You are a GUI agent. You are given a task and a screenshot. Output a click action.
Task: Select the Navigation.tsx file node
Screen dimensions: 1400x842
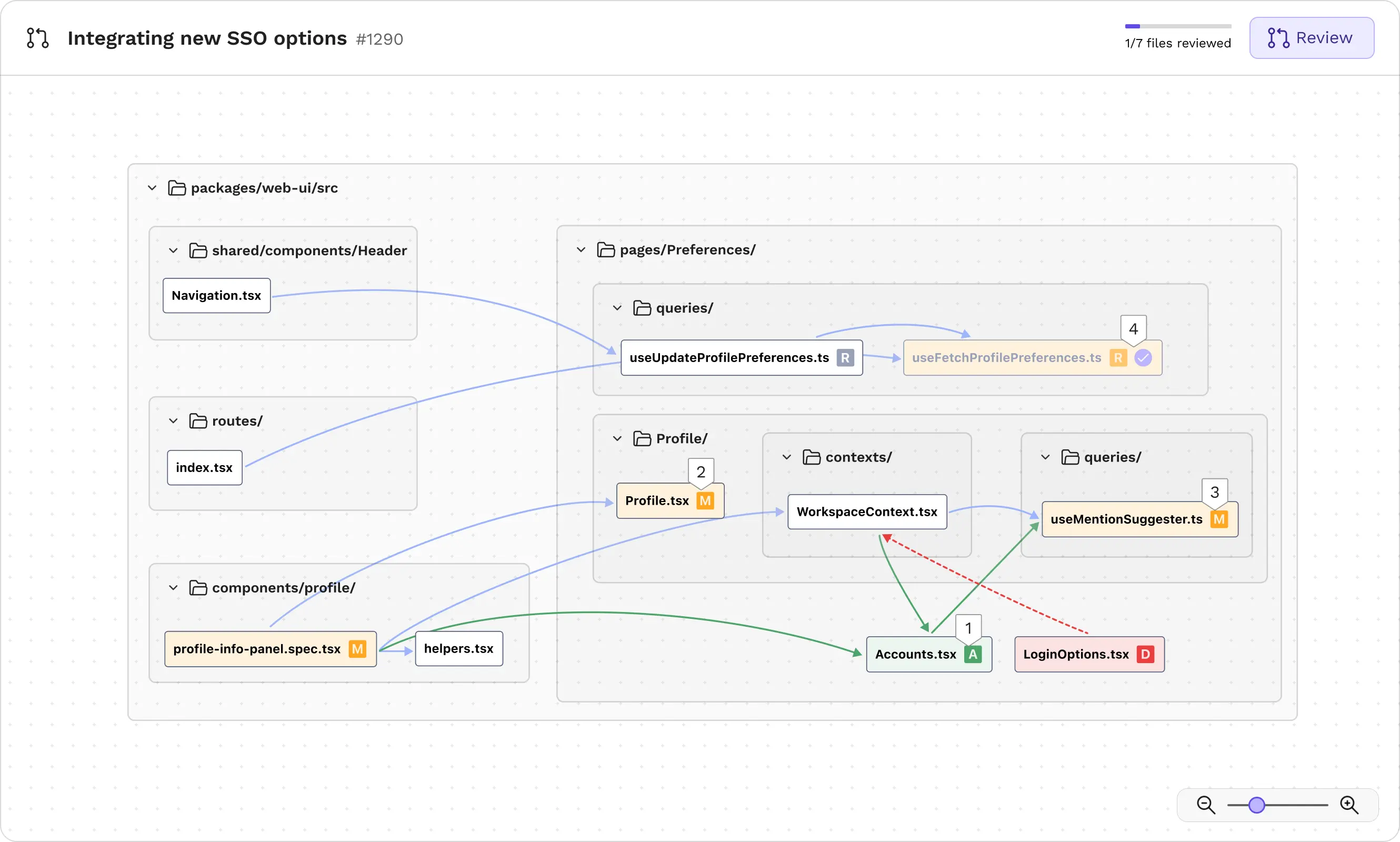click(216, 295)
